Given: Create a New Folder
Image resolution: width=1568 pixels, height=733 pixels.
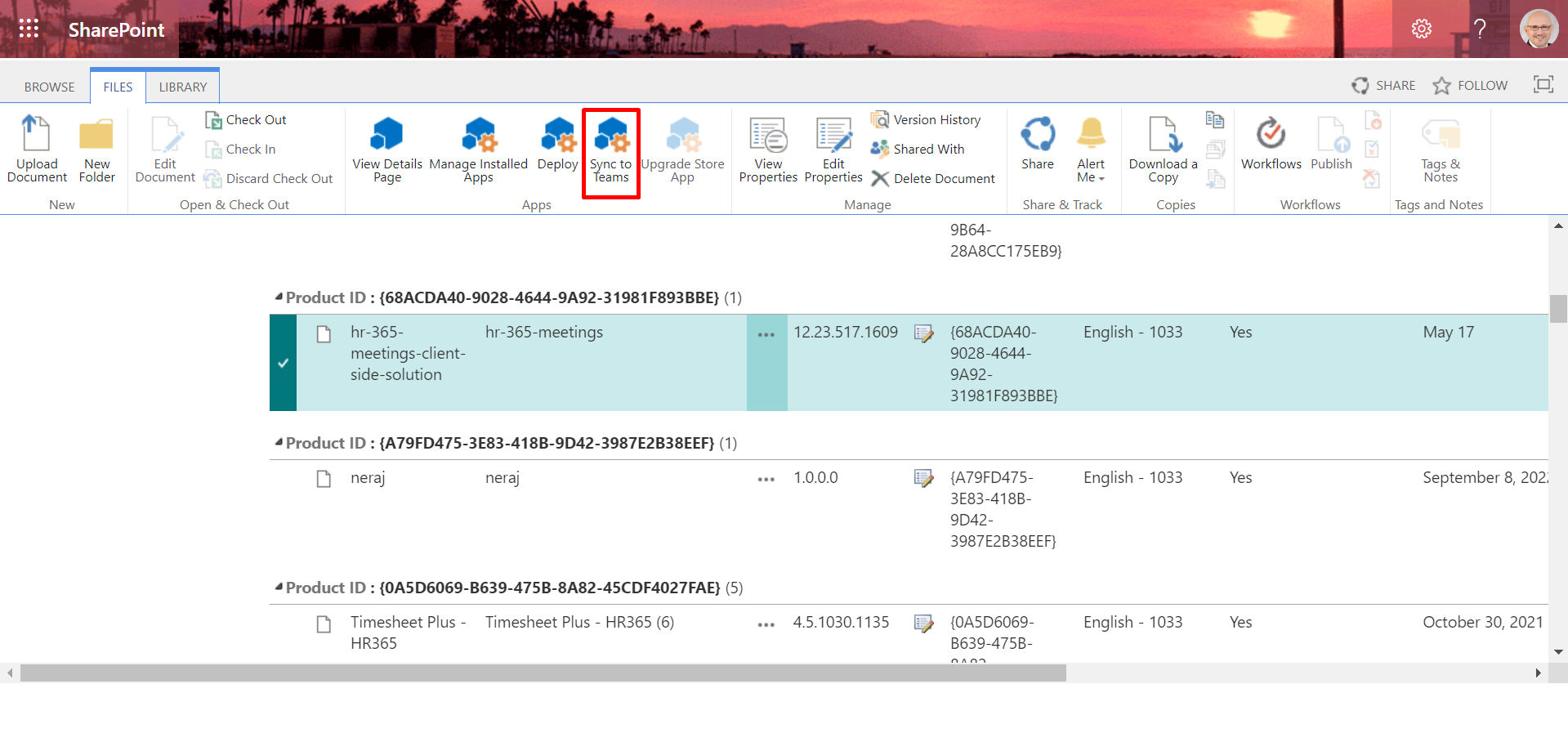Looking at the screenshot, I should [x=96, y=149].
